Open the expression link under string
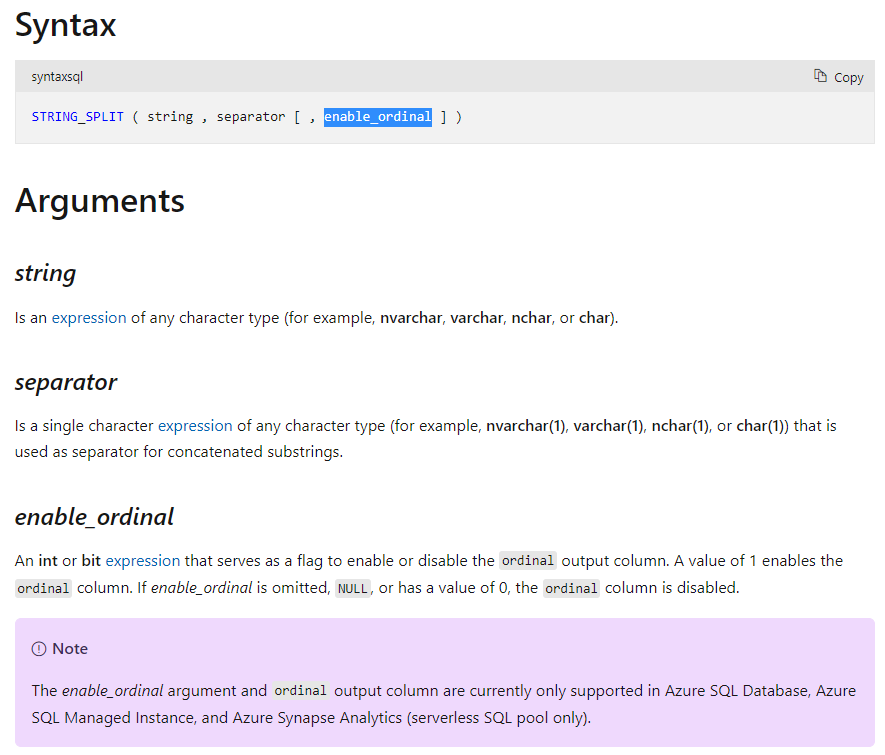This screenshot has width=885, height=755. [x=89, y=318]
